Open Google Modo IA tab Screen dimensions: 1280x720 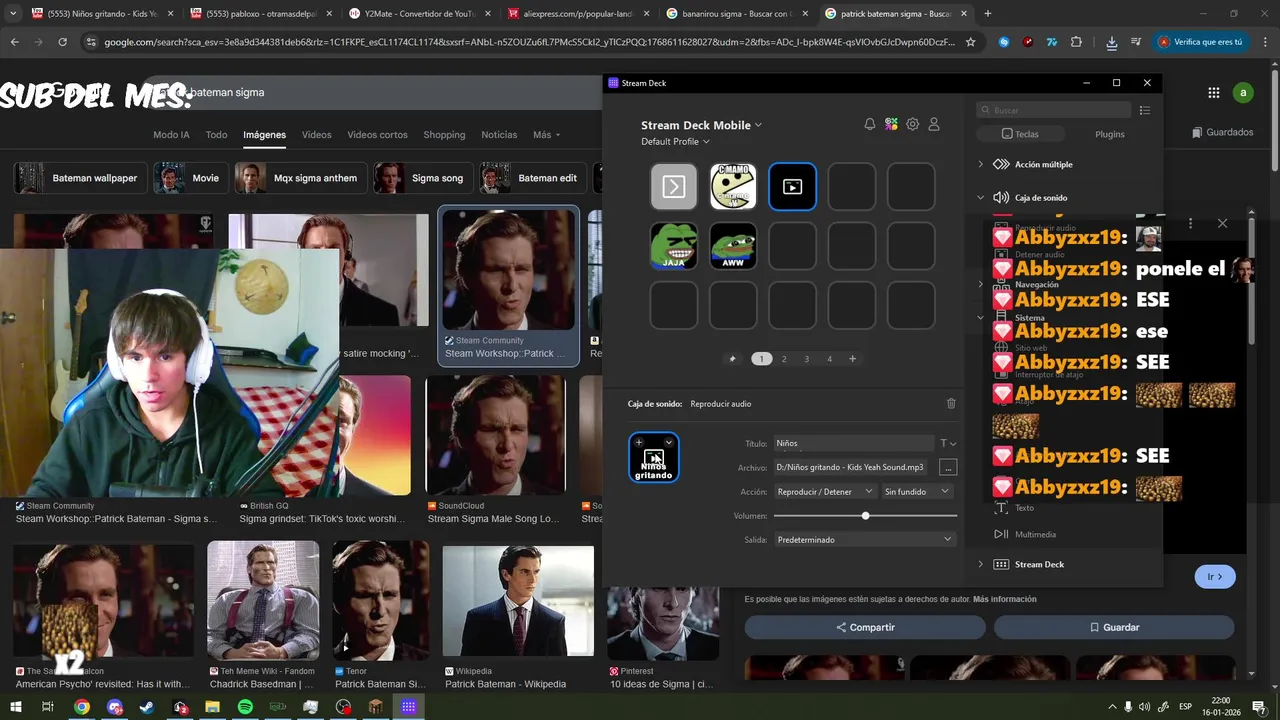pos(171,135)
